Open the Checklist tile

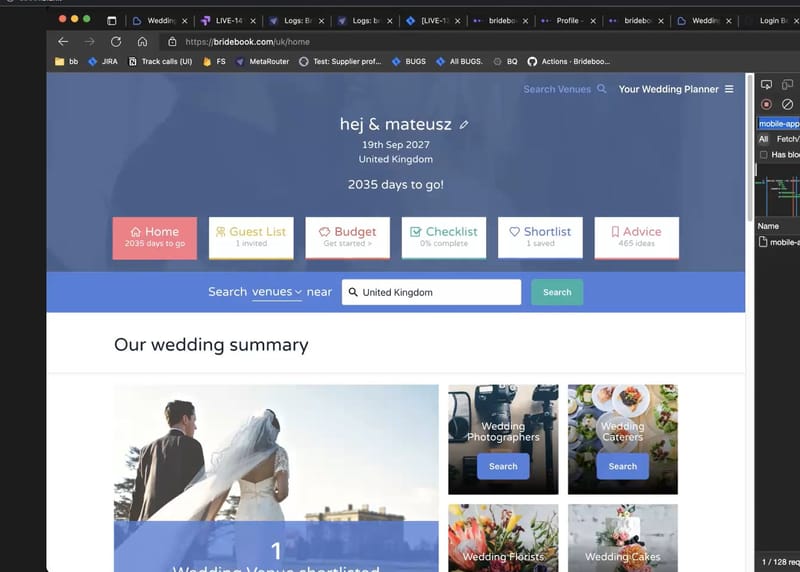click(444, 238)
